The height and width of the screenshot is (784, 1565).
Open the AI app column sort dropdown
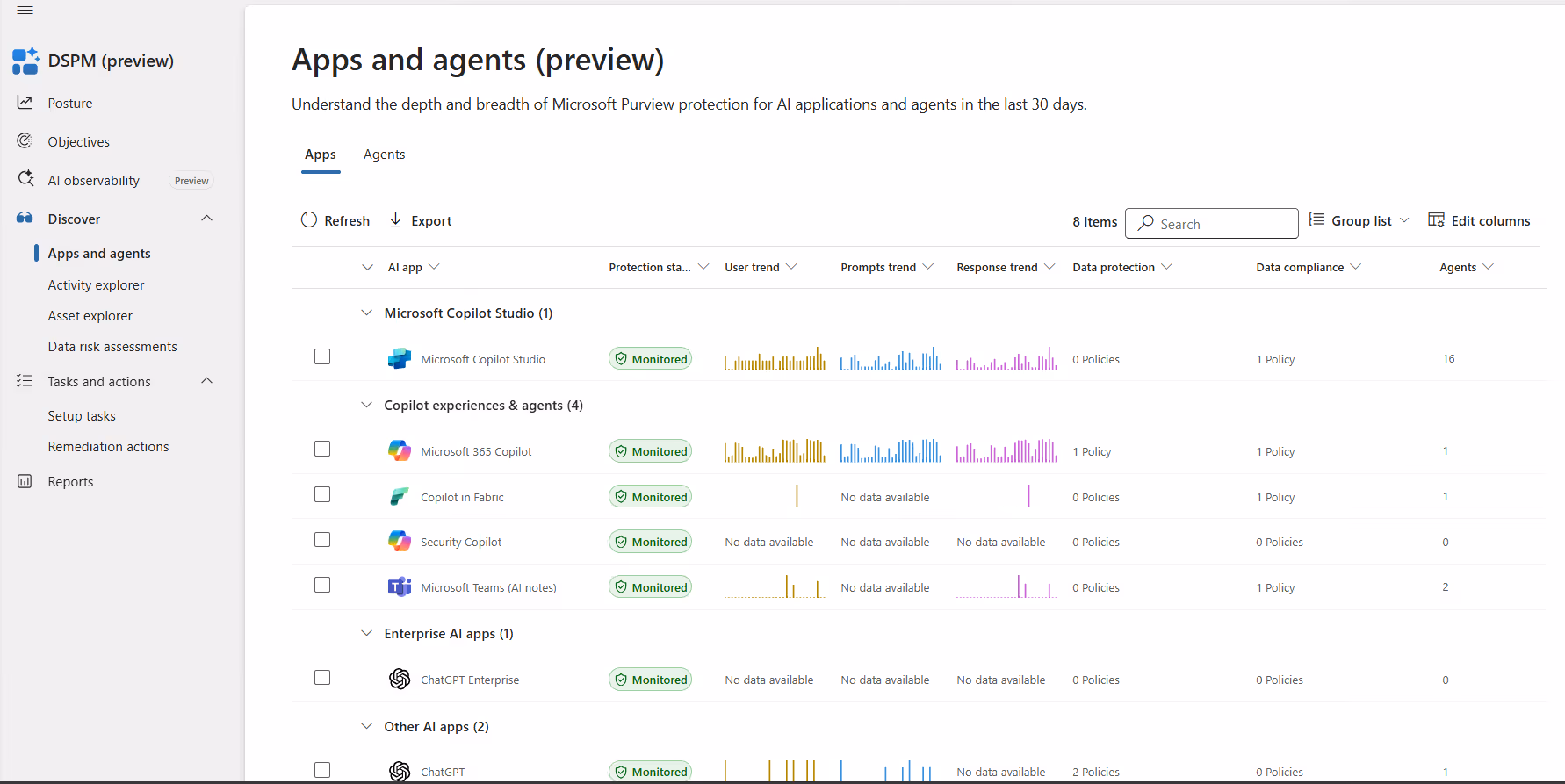(434, 266)
